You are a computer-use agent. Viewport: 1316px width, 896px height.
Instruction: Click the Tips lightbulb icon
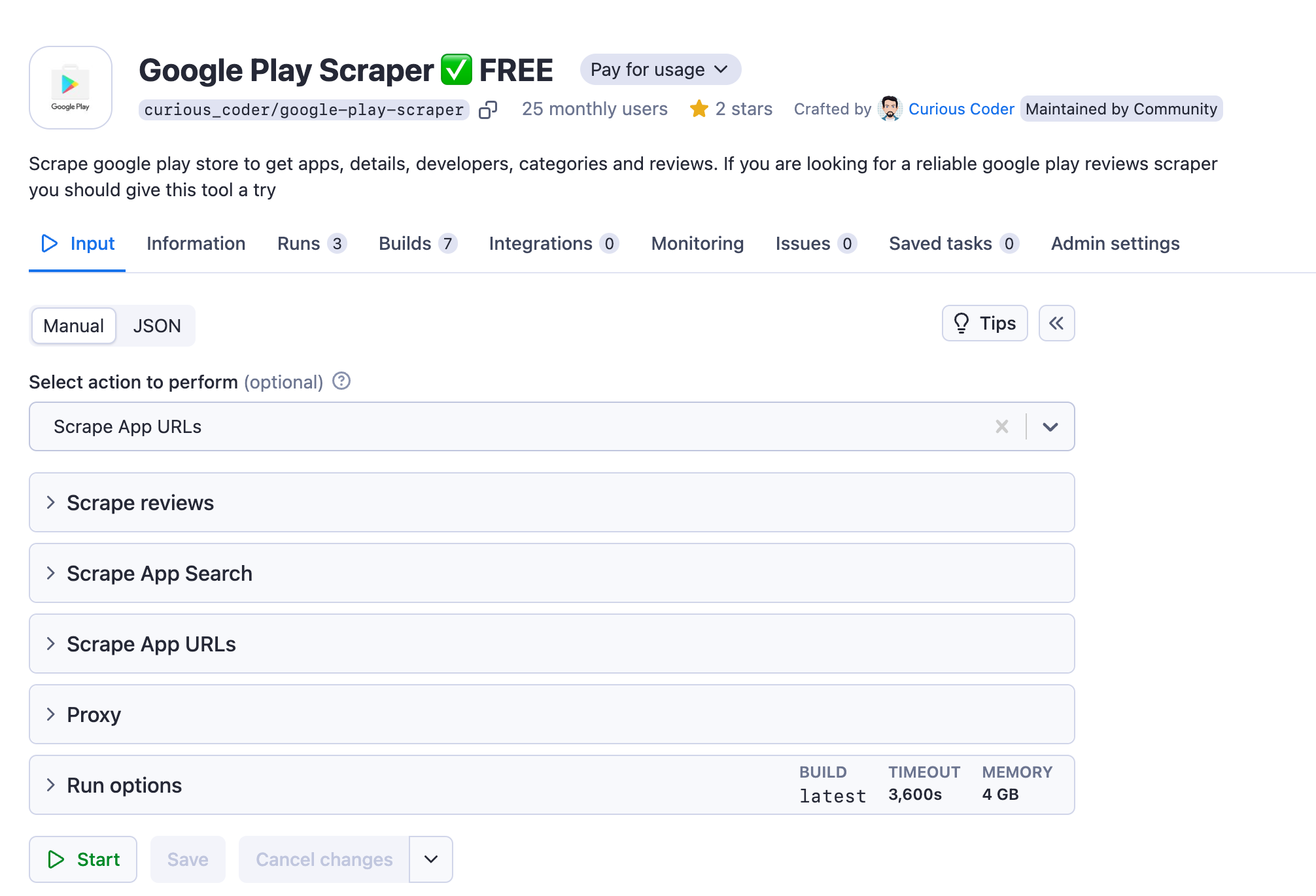[x=961, y=323]
